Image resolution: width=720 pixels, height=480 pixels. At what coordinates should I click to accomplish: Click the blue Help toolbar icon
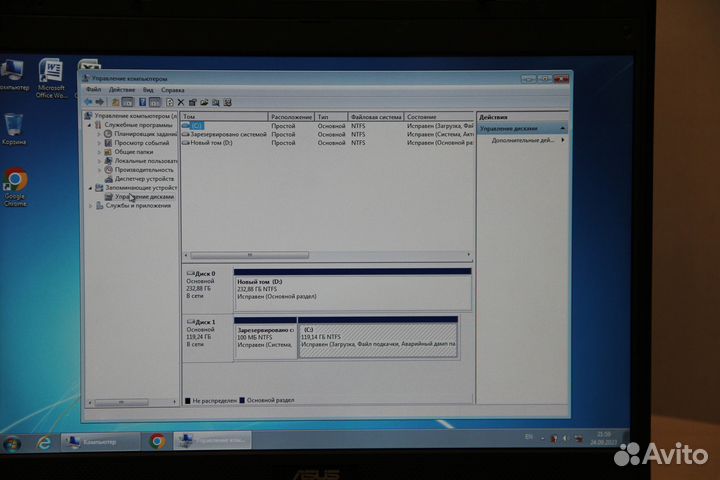tap(142, 102)
